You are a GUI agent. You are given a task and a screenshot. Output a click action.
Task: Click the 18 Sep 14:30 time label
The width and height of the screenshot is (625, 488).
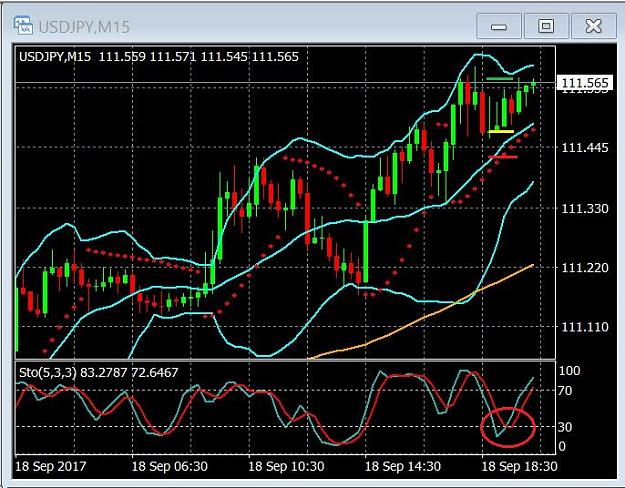[x=403, y=466]
